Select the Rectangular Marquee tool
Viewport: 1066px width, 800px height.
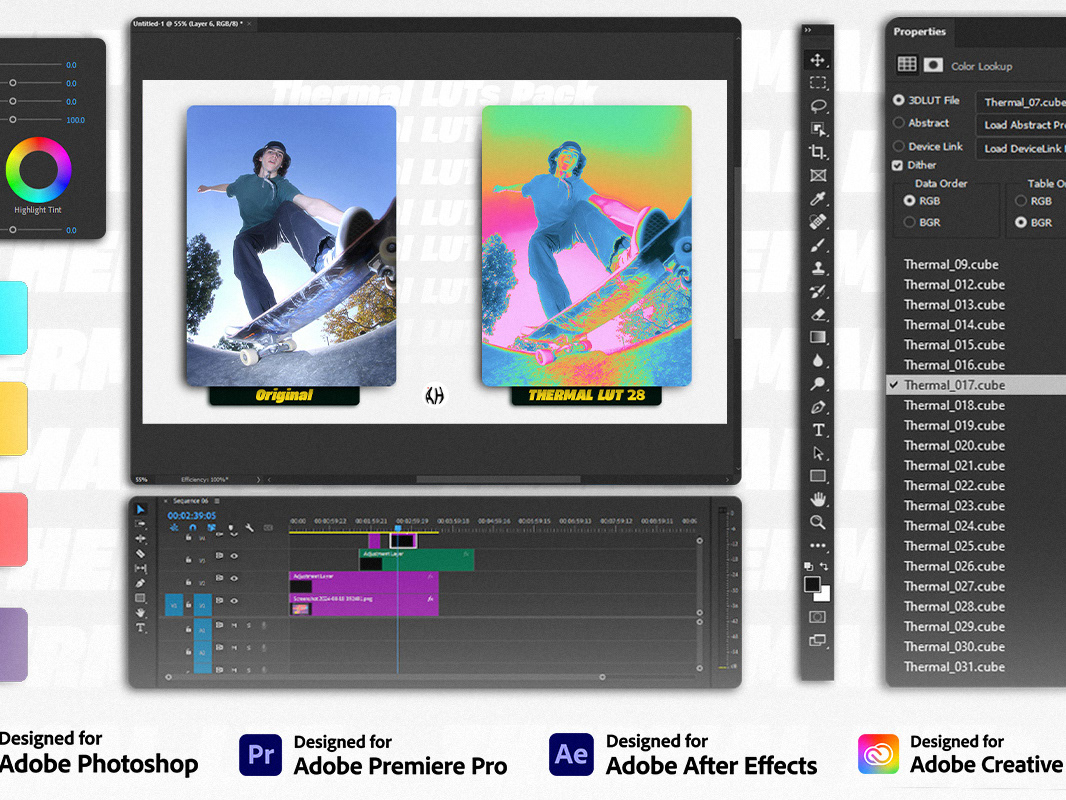(x=817, y=83)
